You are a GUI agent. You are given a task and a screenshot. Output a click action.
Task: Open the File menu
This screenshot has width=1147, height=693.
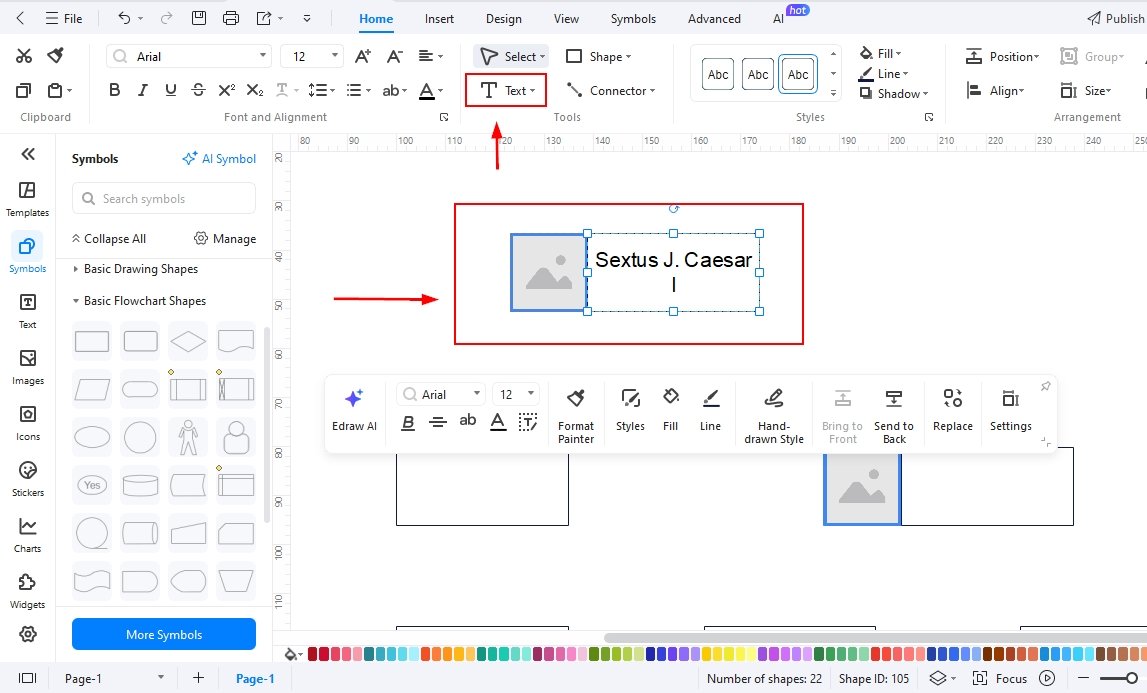point(64,18)
